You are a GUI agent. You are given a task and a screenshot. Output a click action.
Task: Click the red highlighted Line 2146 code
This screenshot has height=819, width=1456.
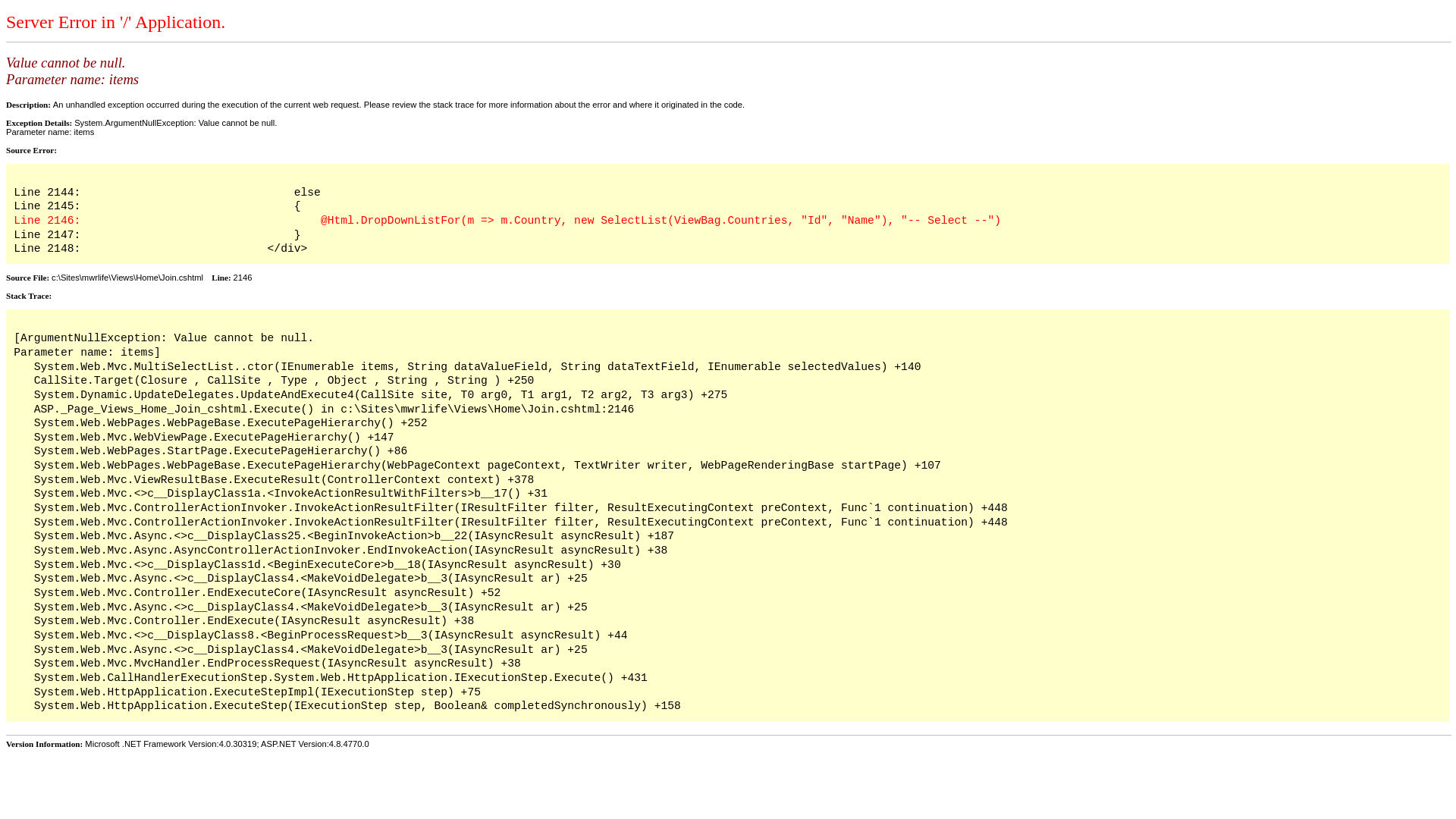pyautogui.click(x=660, y=221)
